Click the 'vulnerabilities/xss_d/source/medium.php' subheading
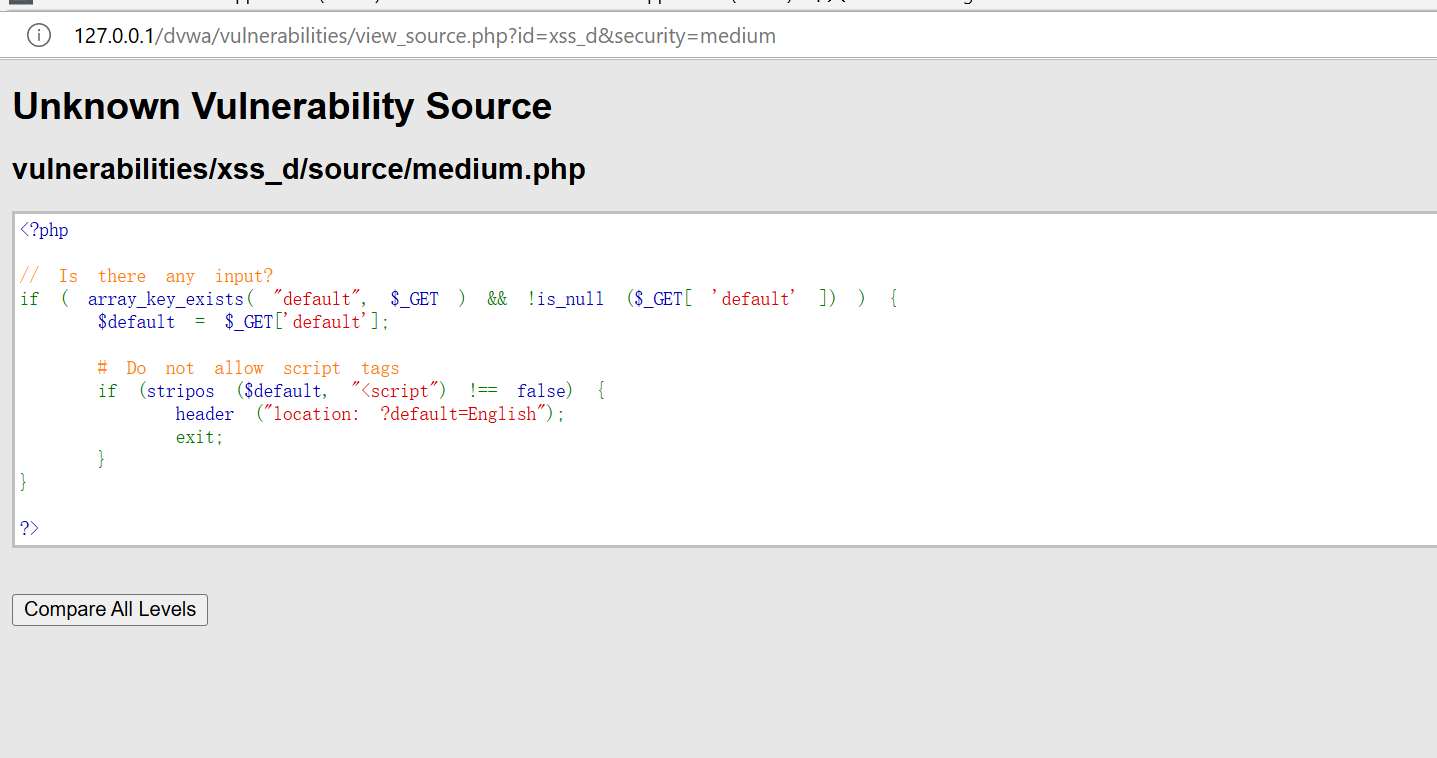This screenshot has height=758, width=1437. pos(299,169)
